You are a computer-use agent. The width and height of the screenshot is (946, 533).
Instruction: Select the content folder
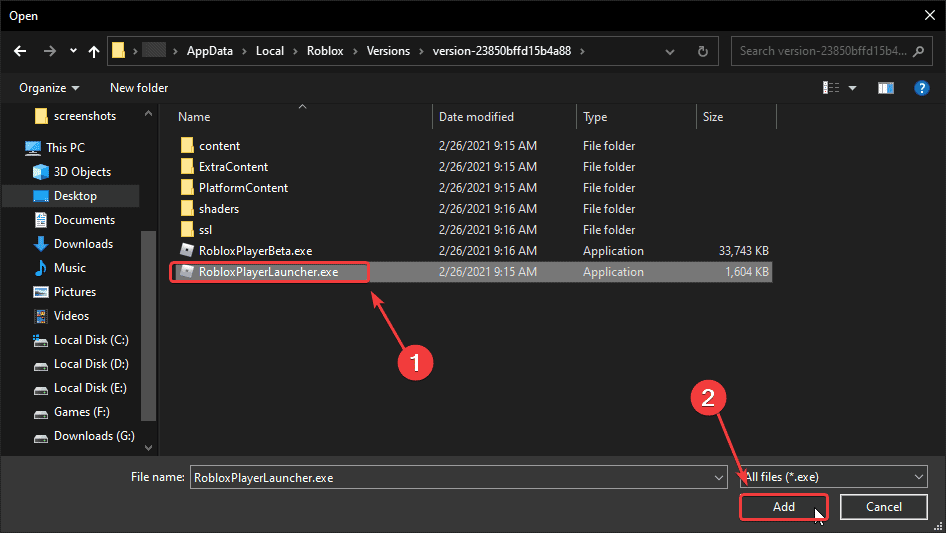220,146
